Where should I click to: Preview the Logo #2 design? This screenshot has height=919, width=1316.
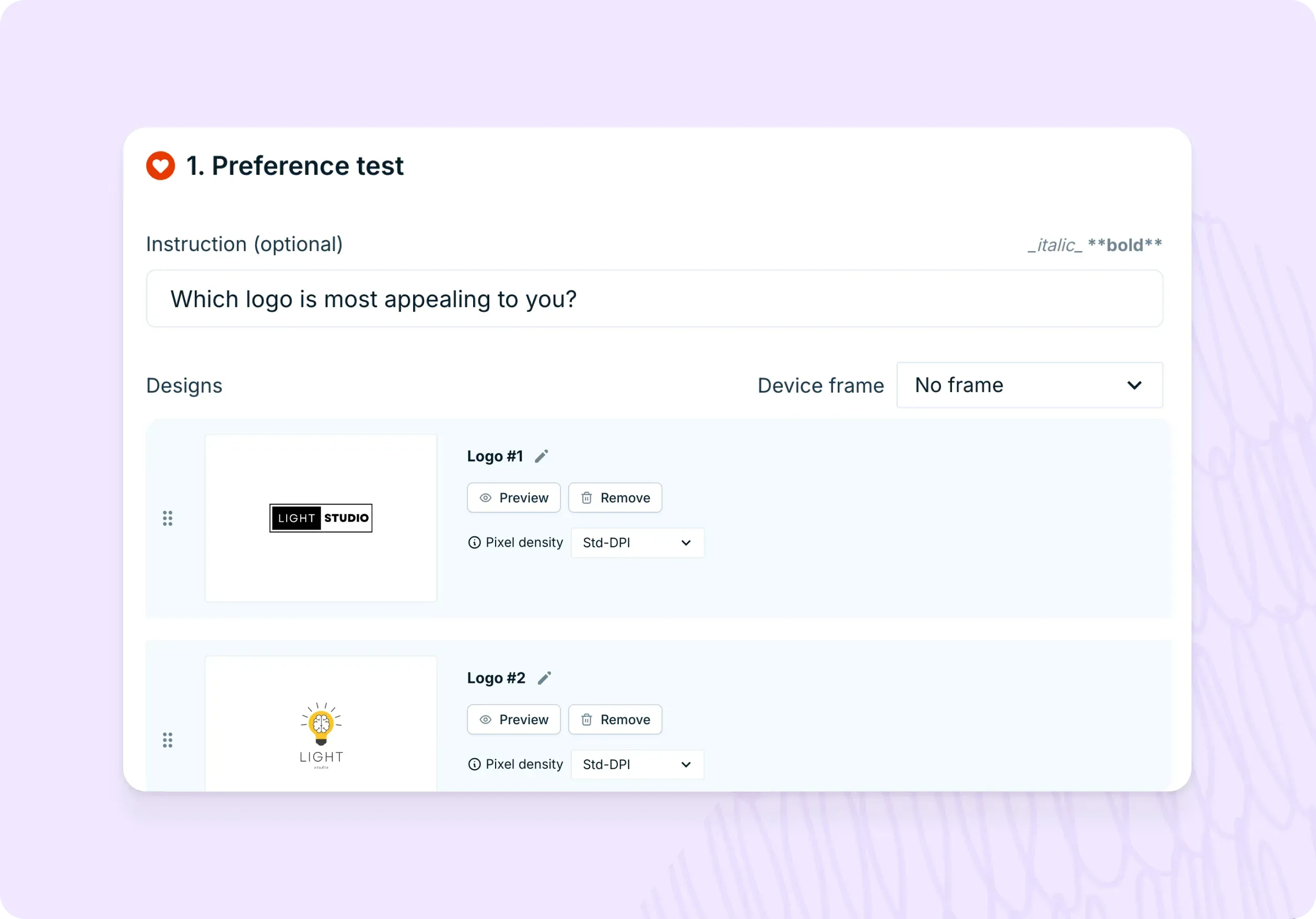[513, 720]
